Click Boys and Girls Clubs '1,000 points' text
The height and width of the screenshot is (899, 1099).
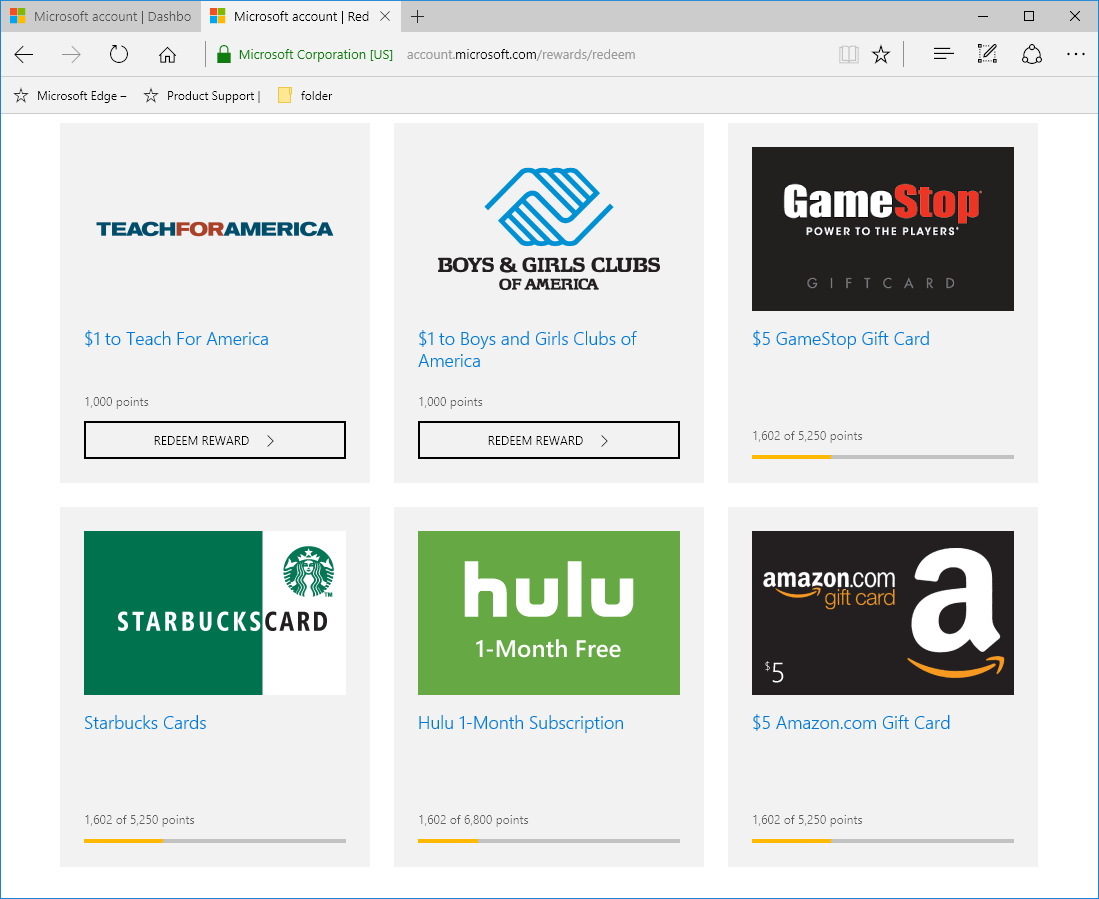pyautogui.click(x=450, y=402)
